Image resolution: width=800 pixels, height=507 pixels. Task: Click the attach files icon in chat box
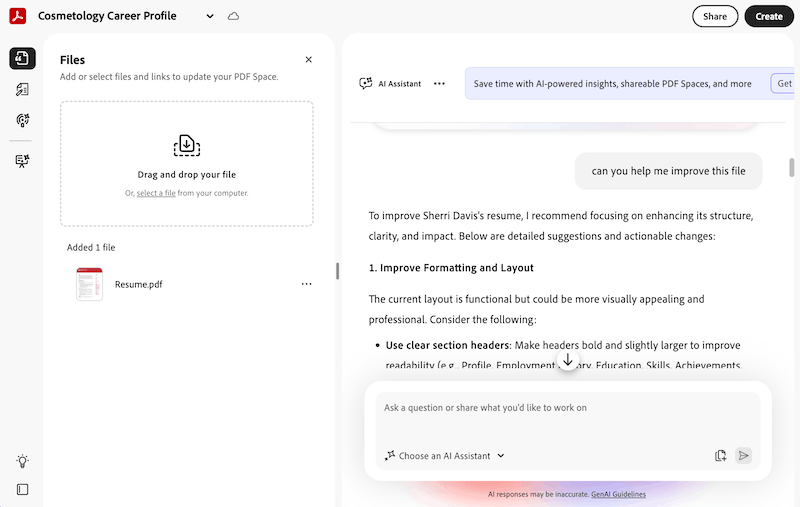click(x=720, y=456)
